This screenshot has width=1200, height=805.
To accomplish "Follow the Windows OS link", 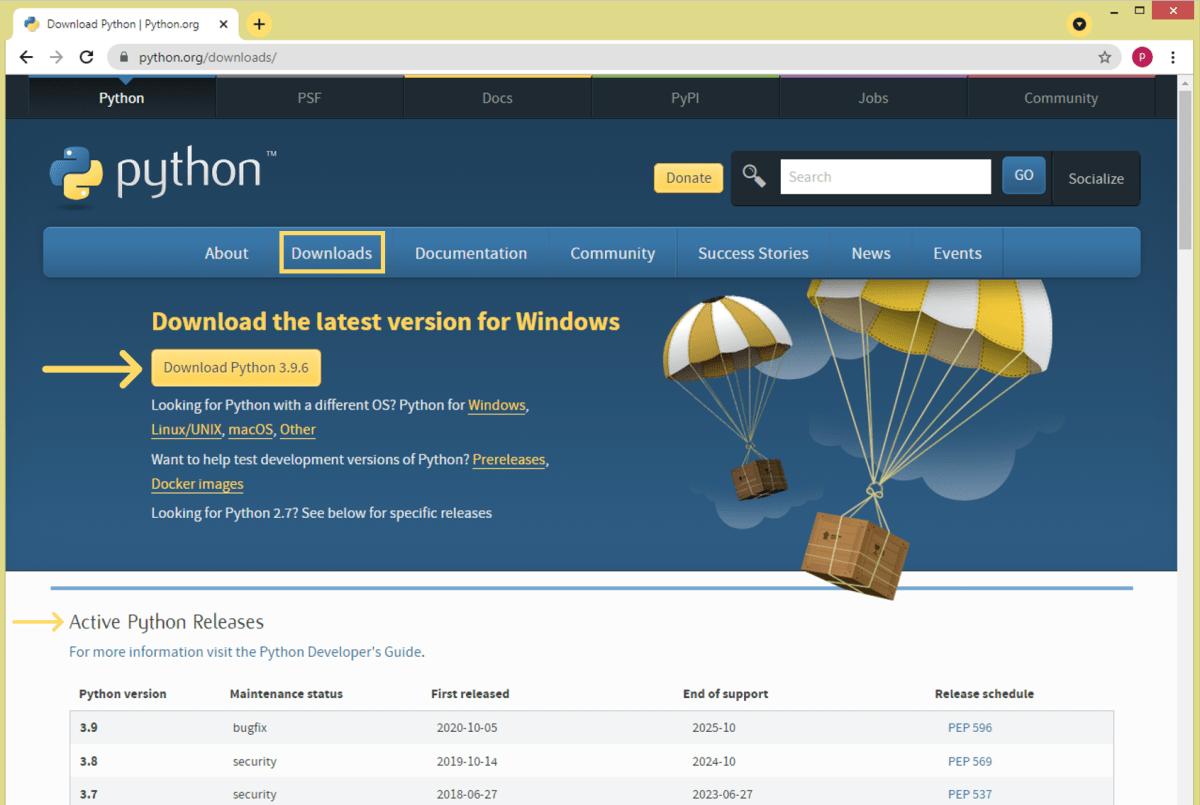I will coord(497,405).
